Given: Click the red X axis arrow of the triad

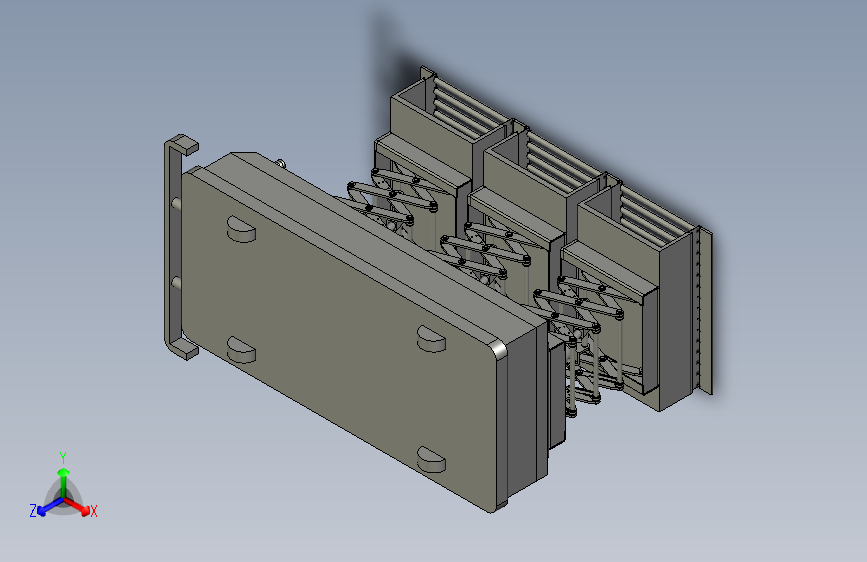Looking at the screenshot, I should 77,506.
